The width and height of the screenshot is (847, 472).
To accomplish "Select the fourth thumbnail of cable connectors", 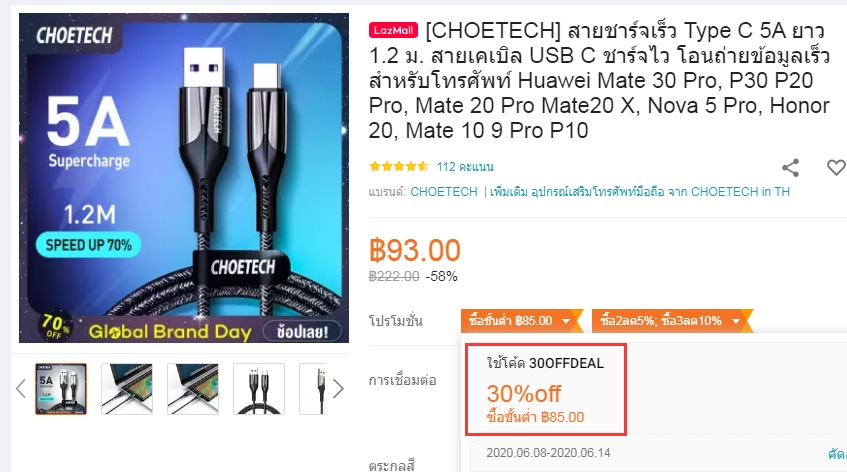I will pyautogui.click(x=259, y=389).
